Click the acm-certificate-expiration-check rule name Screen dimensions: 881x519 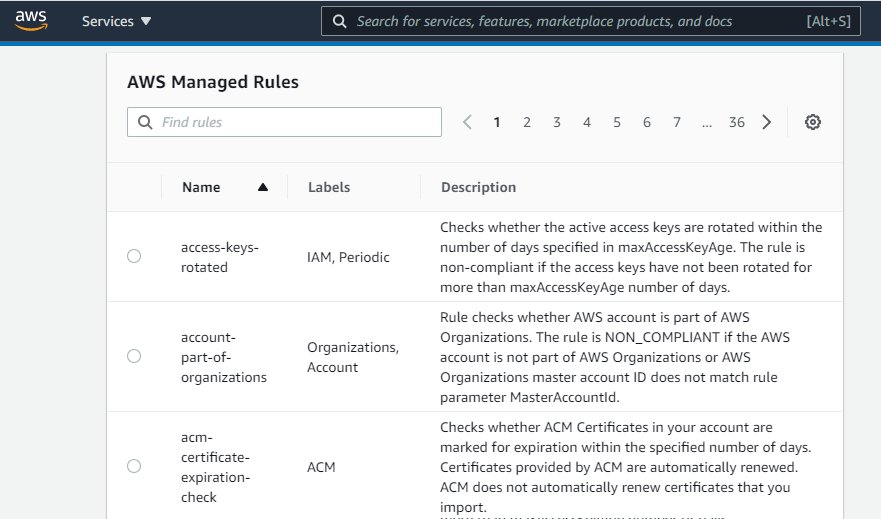(x=215, y=467)
